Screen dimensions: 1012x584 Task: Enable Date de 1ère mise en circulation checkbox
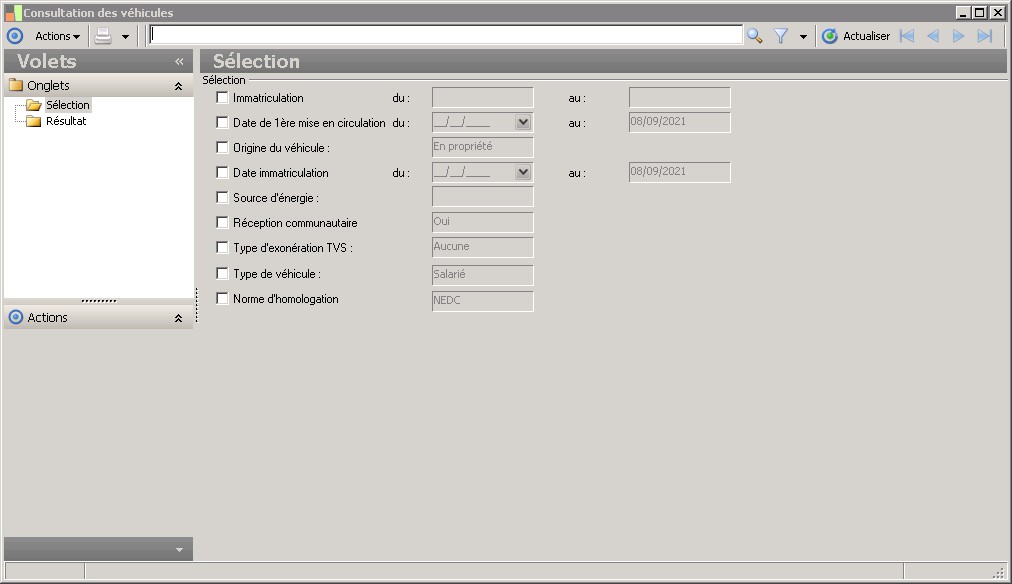[222, 122]
